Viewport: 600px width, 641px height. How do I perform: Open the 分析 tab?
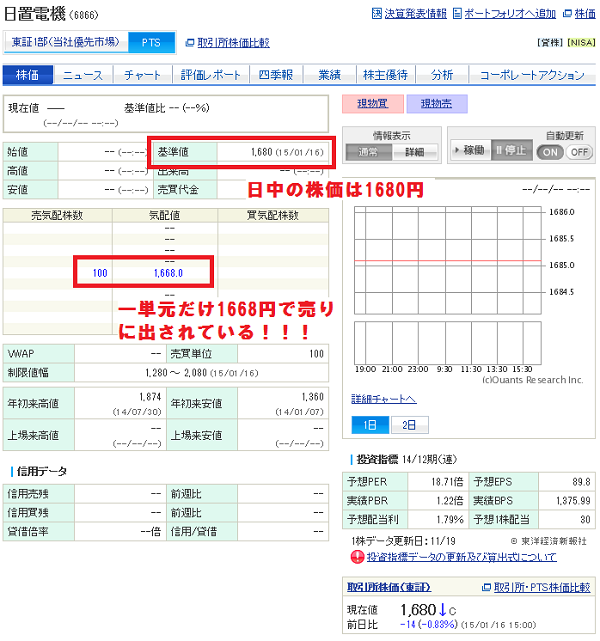(442, 75)
